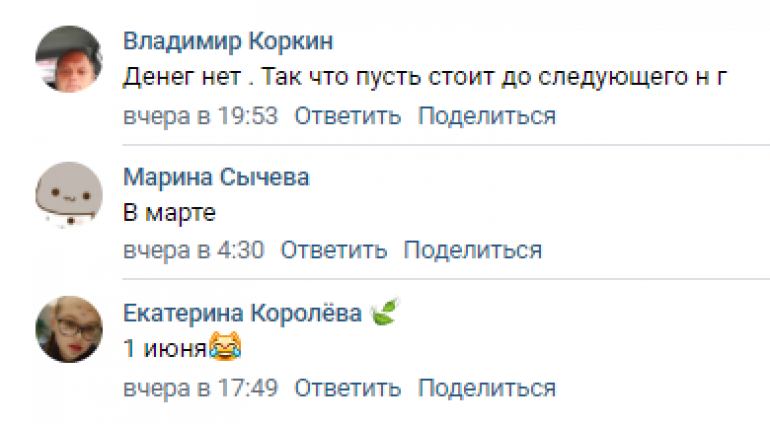Reply to the "1 июня" comment

click(347, 386)
